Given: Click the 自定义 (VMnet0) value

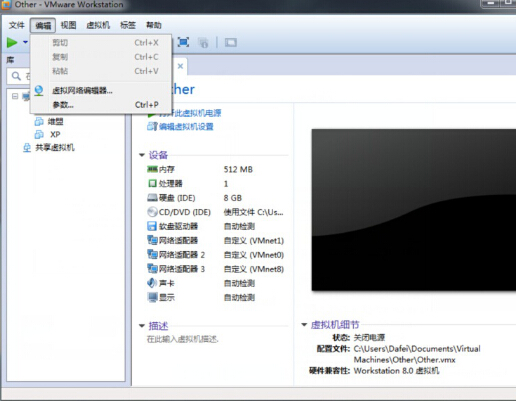Looking at the screenshot, I should [x=254, y=255].
